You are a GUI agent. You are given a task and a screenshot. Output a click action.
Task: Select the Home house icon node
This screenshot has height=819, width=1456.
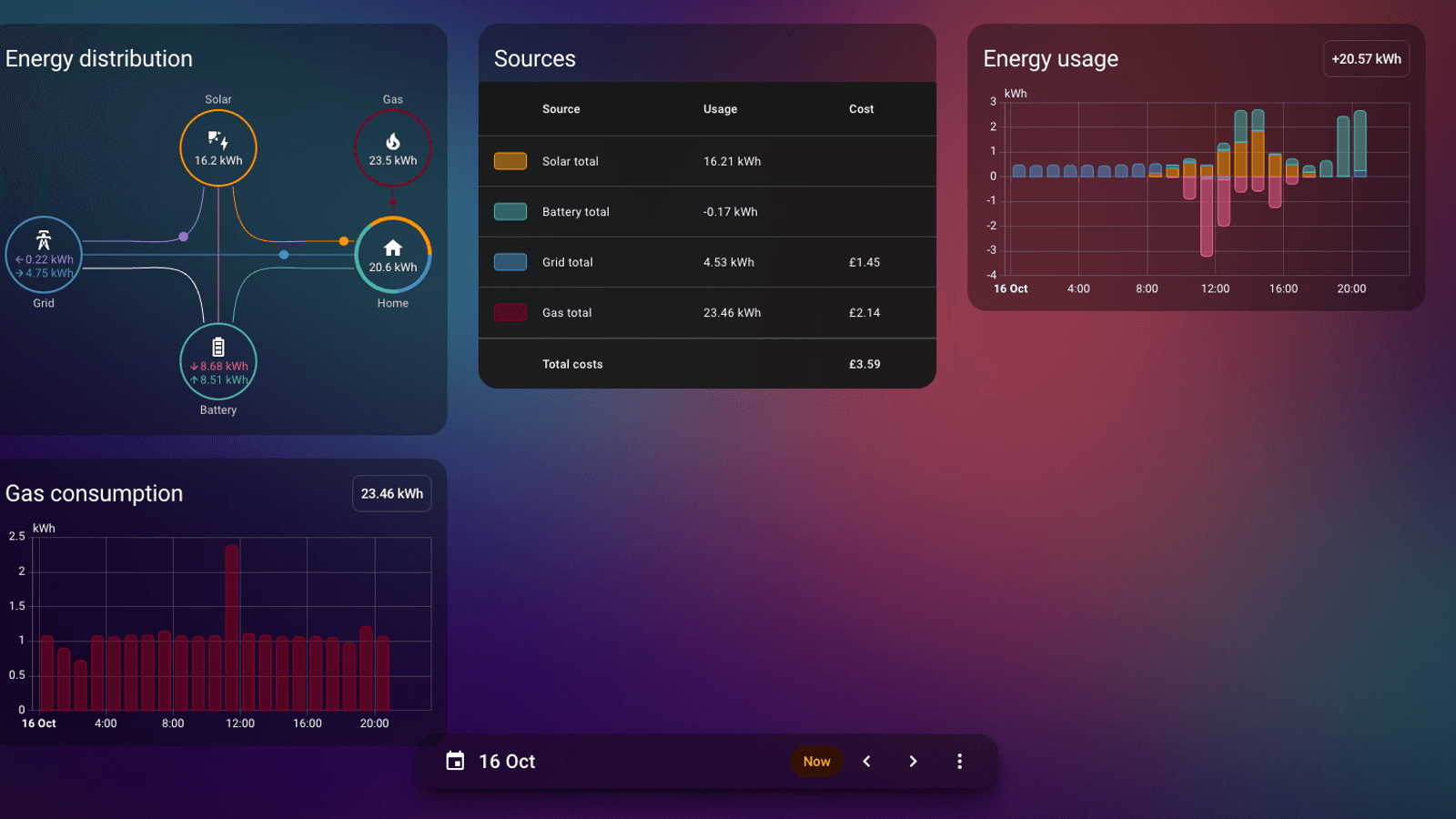click(393, 255)
